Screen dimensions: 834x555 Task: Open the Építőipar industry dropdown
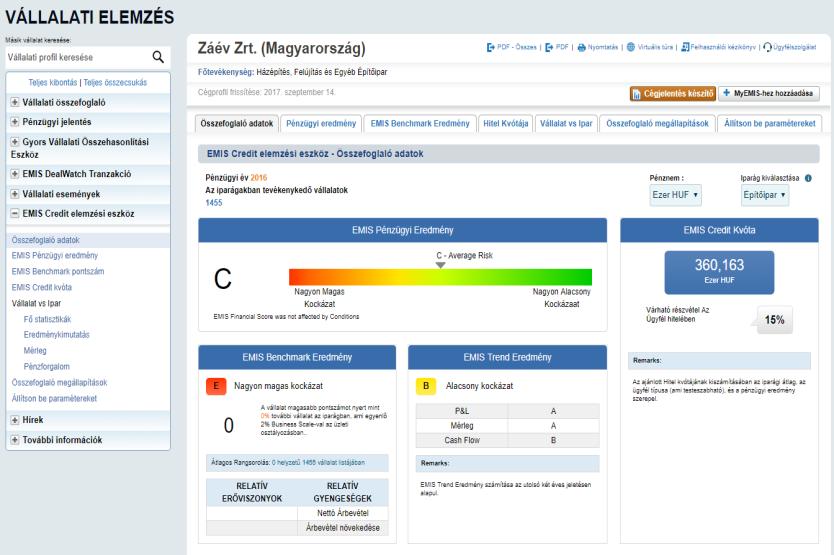[764, 195]
